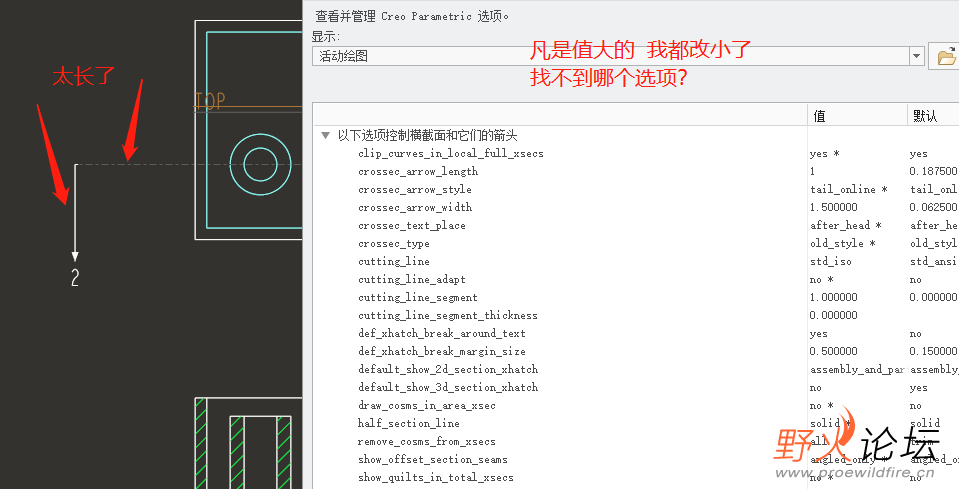Screen dimensions: 959x489
Task: Select the draw_cosms_in_area_xsec option
Action: point(427,405)
